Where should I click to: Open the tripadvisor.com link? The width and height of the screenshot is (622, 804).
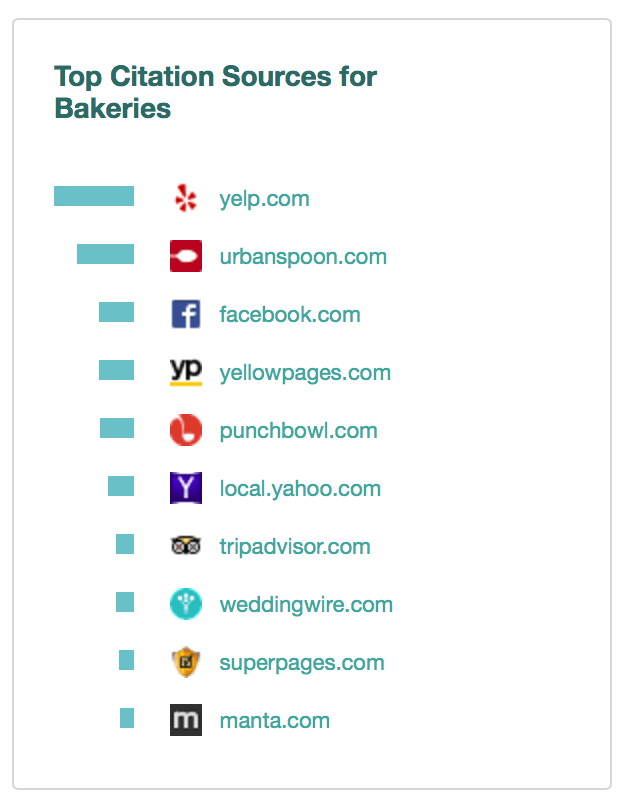[x=295, y=546]
